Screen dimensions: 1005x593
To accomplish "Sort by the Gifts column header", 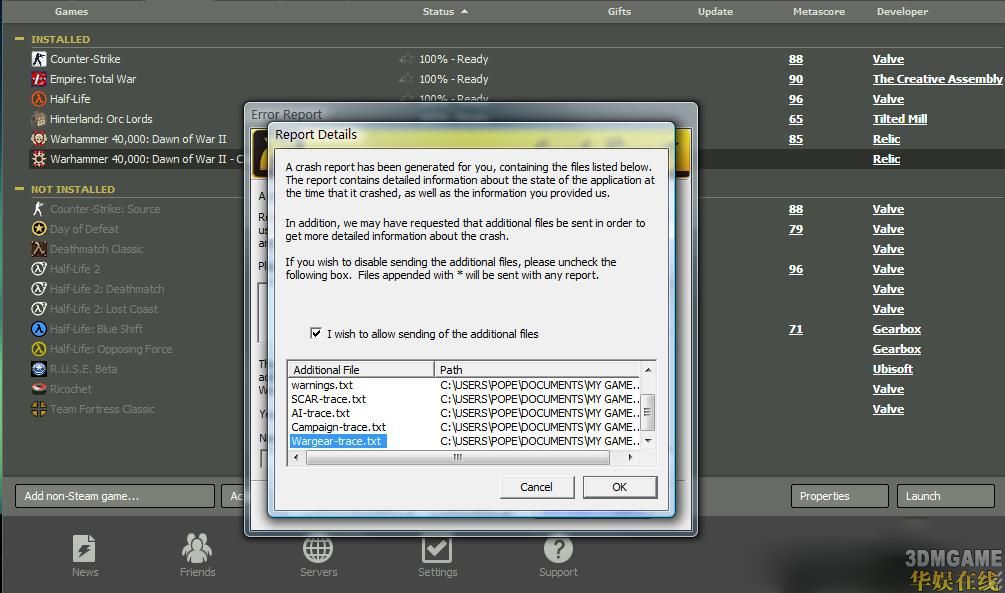I will click(x=619, y=12).
